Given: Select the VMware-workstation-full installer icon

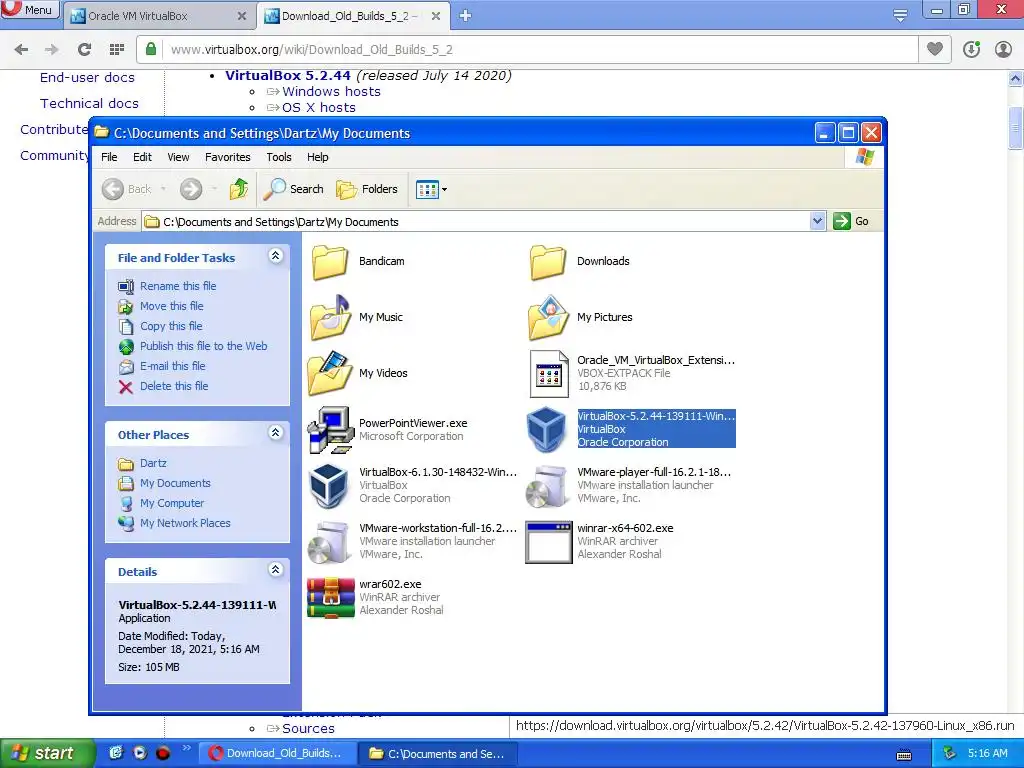Looking at the screenshot, I should (329, 541).
